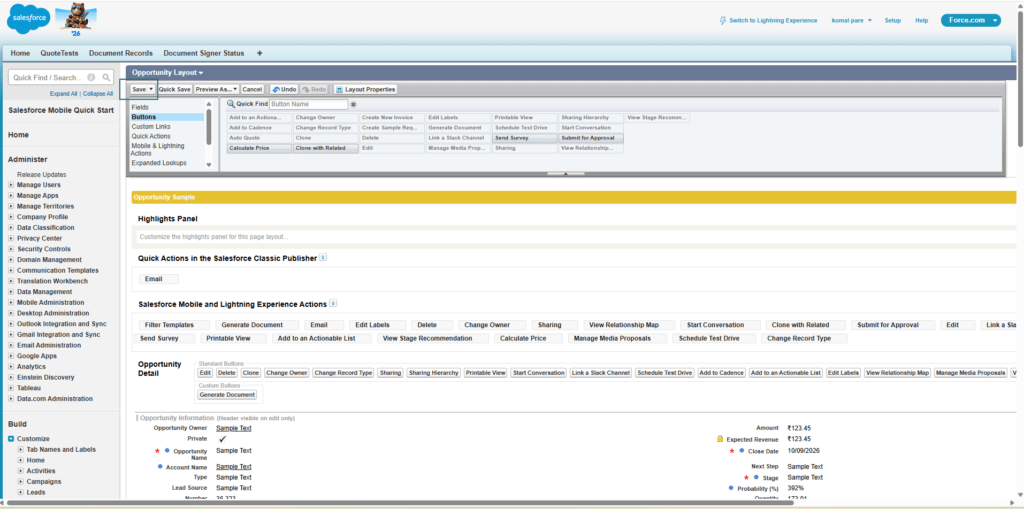
Task: Expand the Analytics tree node
Action: pyautogui.click(x=10, y=367)
